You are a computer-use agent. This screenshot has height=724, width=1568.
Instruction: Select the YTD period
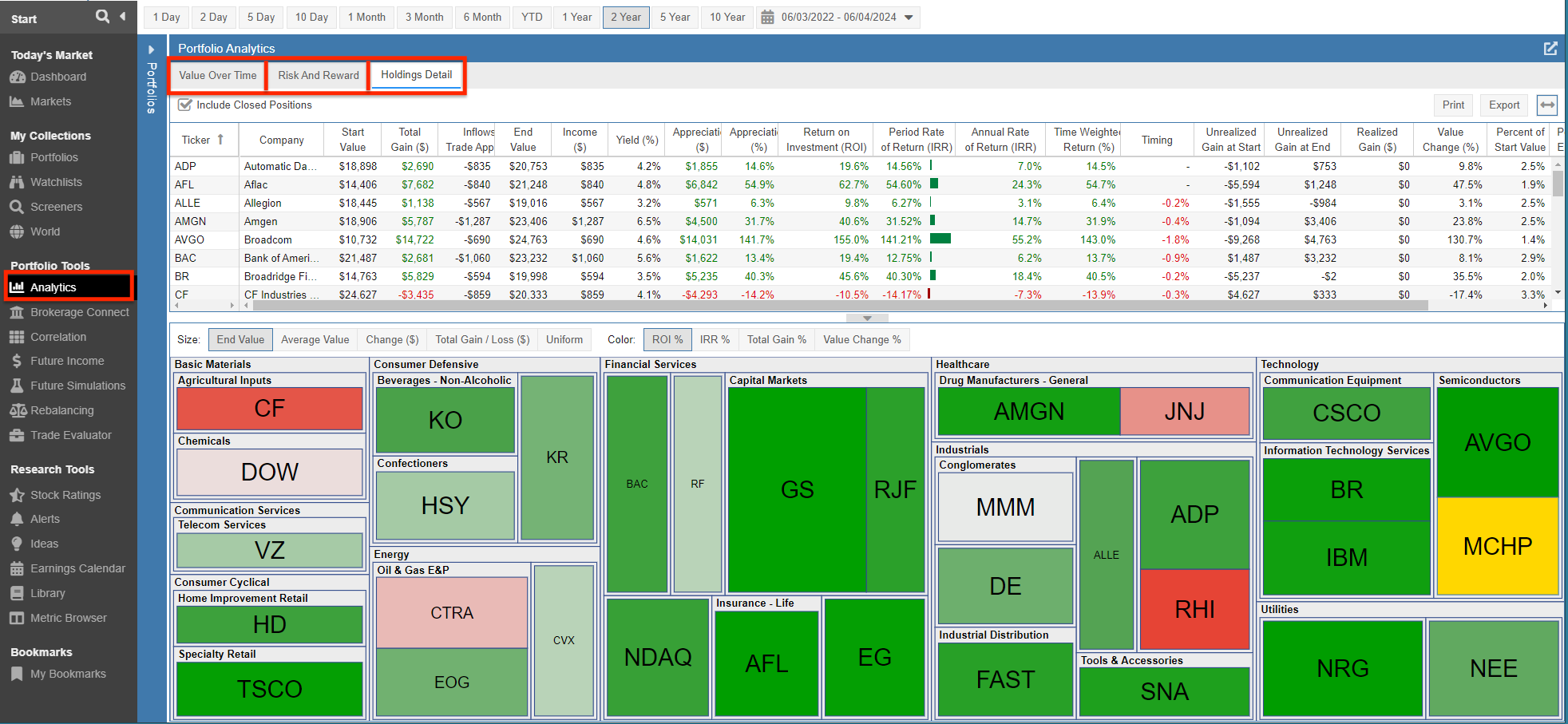click(532, 17)
